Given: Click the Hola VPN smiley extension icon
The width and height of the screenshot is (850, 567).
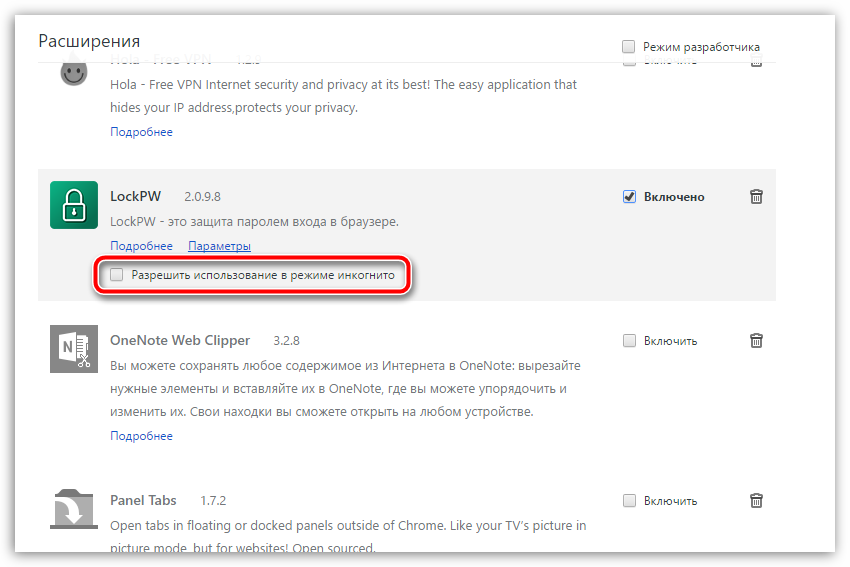Looking at the screenshot, I should (74, 73).
